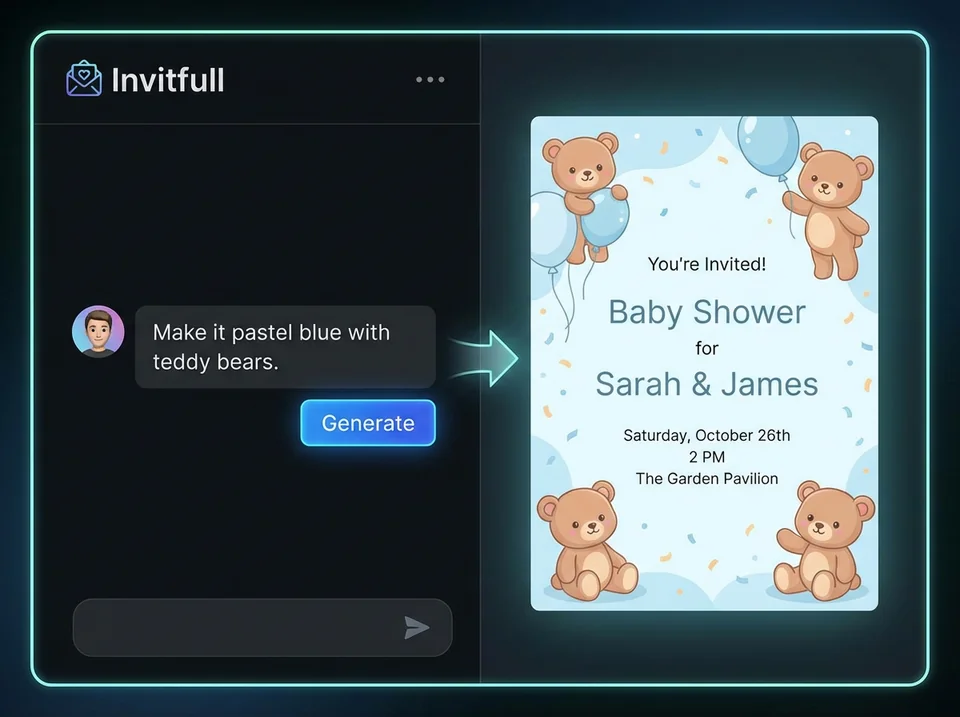Select the teddy bear invitation preview card
This screenshot has width=960, height=717.
click(704, 363)
